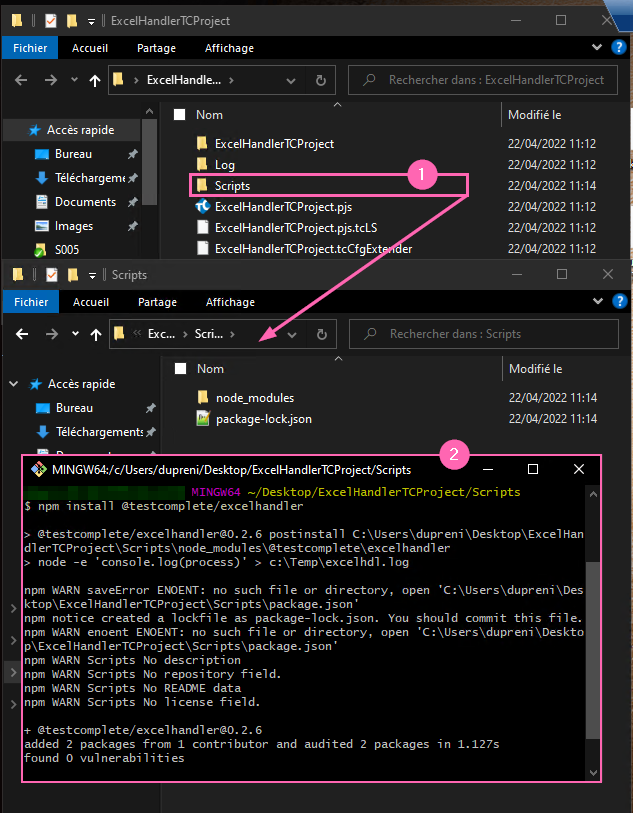Open the ExcelHandlerTCProject subfolder icon
Screen dimensions: 633x813
coord(202,144)
